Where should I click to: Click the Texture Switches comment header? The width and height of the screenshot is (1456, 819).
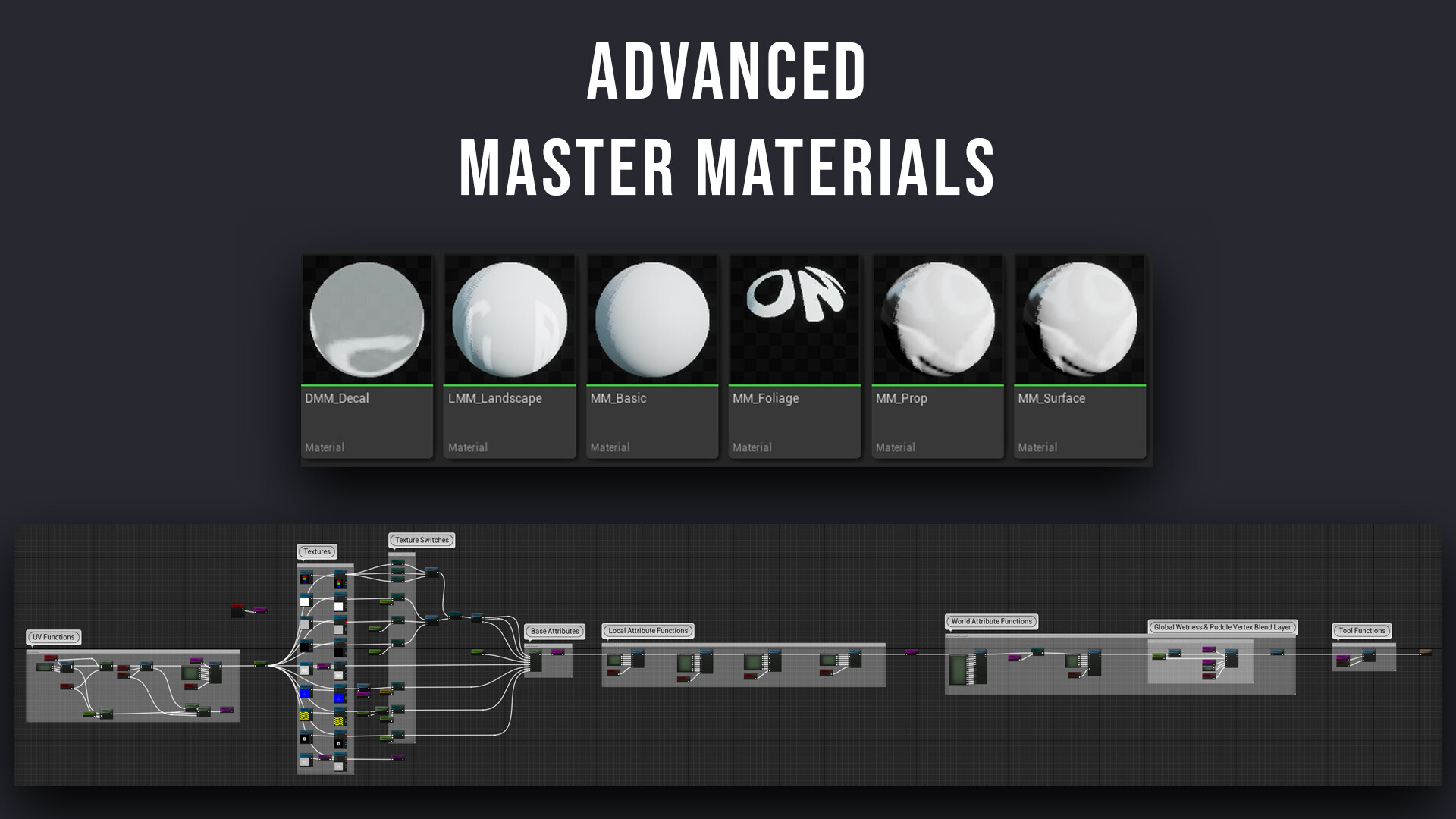click(x=421, y=540)
